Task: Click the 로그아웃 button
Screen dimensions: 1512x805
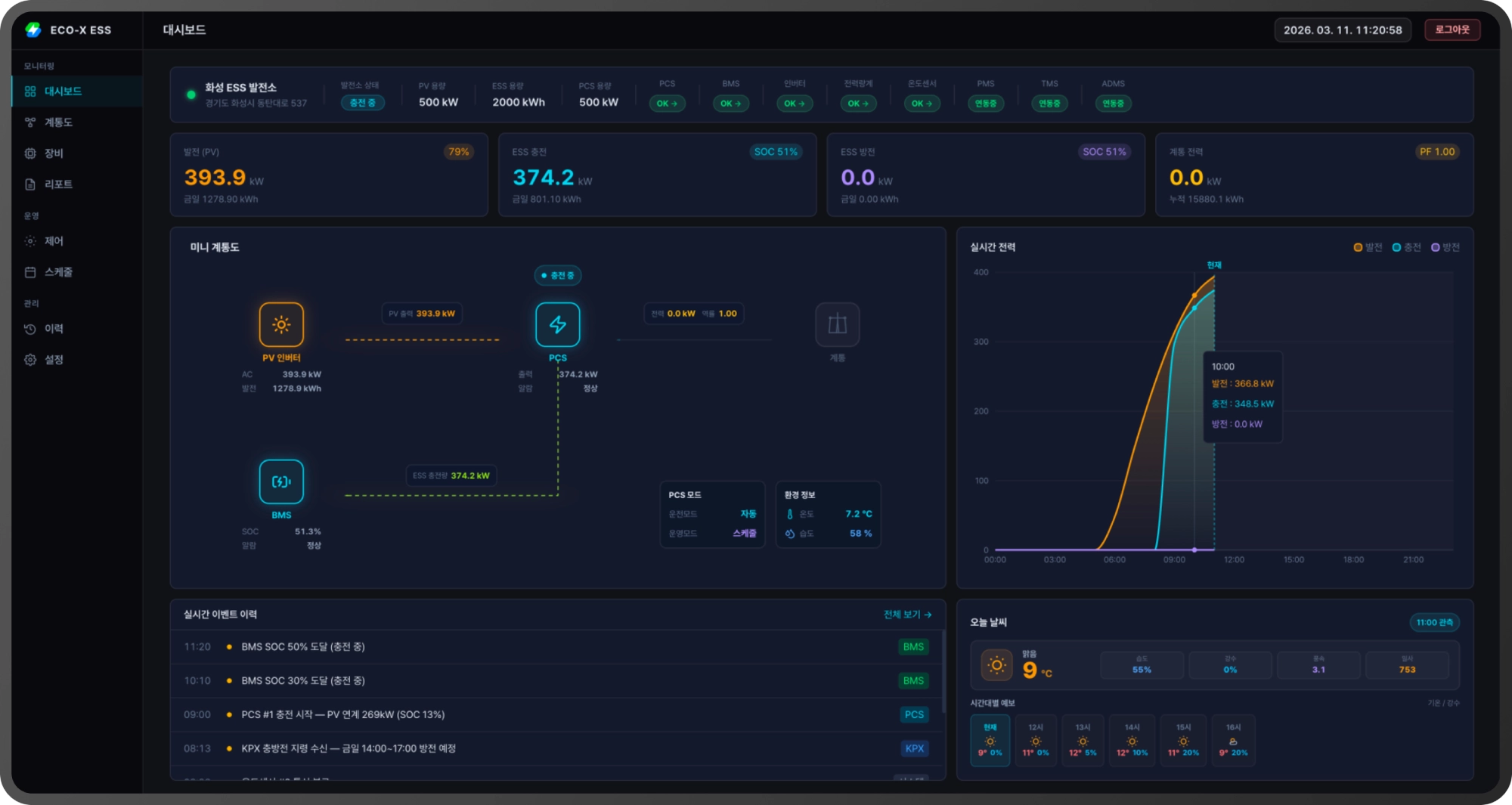Action: 1452,29
